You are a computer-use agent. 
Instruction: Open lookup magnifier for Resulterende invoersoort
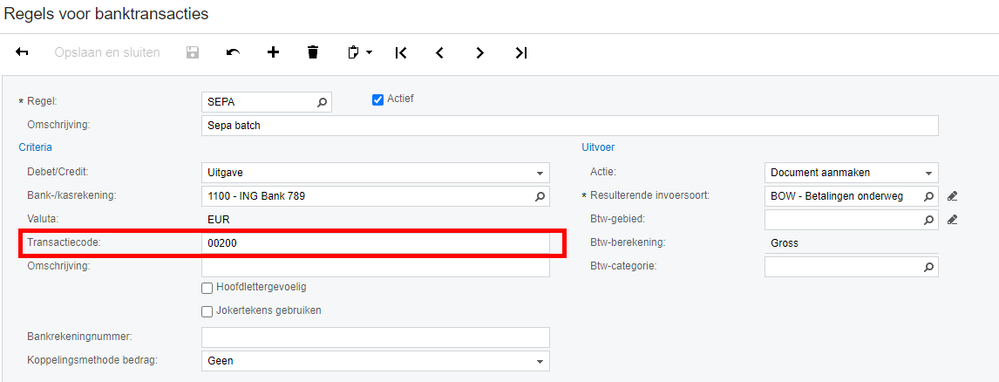click(x=929, y=197)
